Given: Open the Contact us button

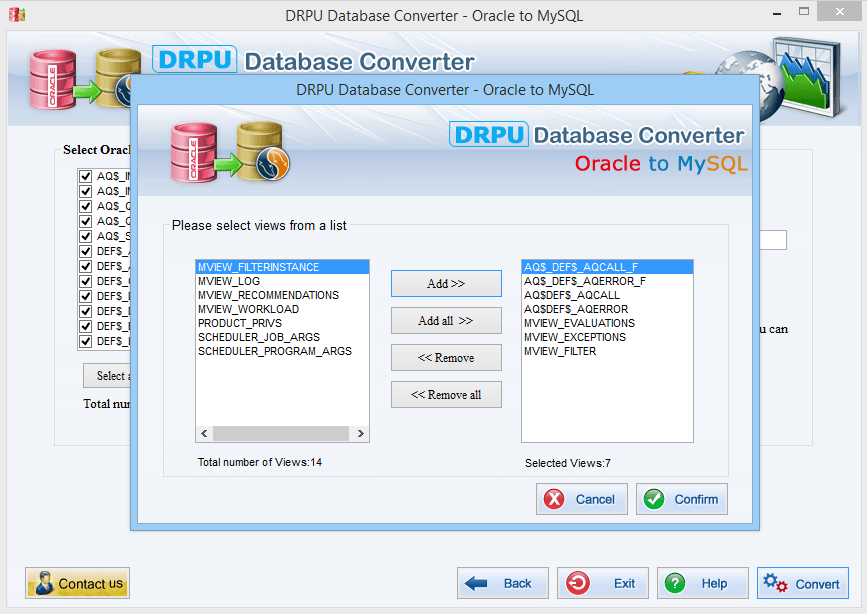Looking at the screenshot, I should click(x=77, y=583).
